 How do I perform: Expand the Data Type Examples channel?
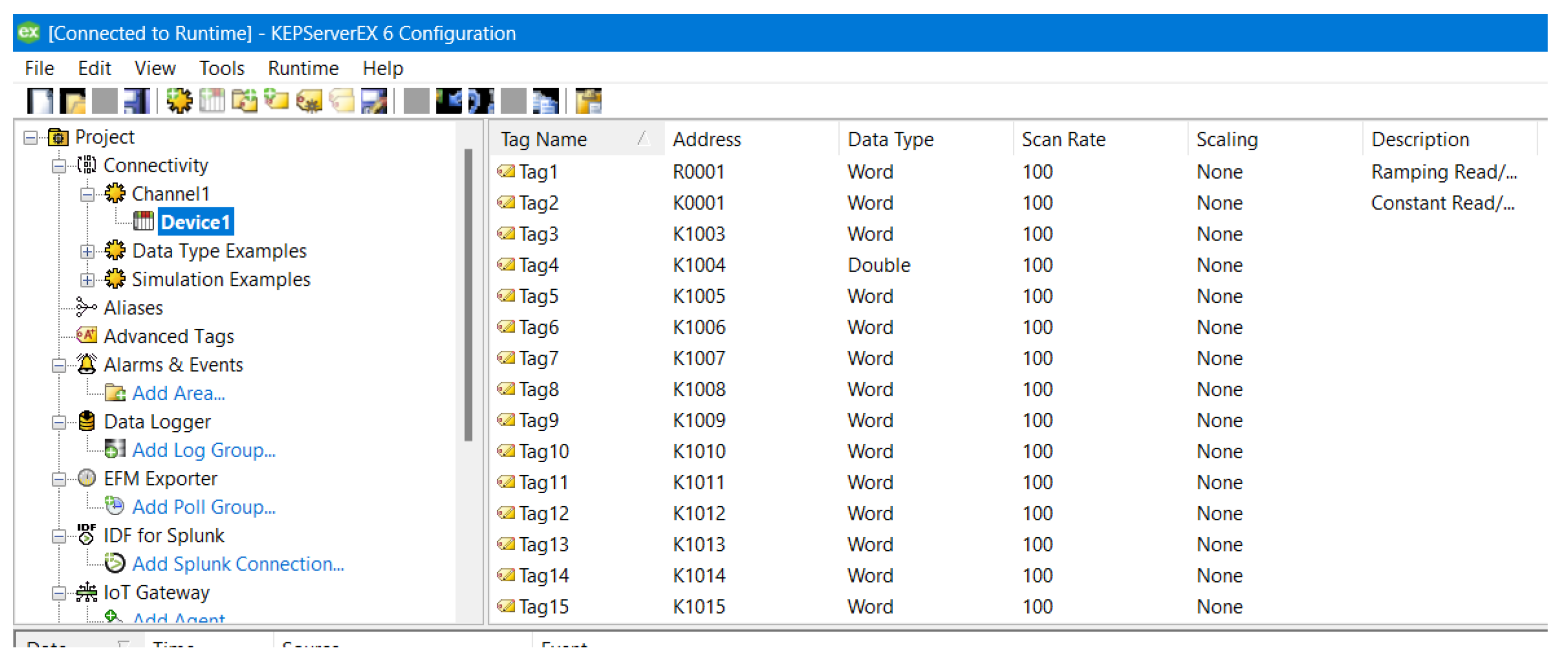tap(87, 251)
